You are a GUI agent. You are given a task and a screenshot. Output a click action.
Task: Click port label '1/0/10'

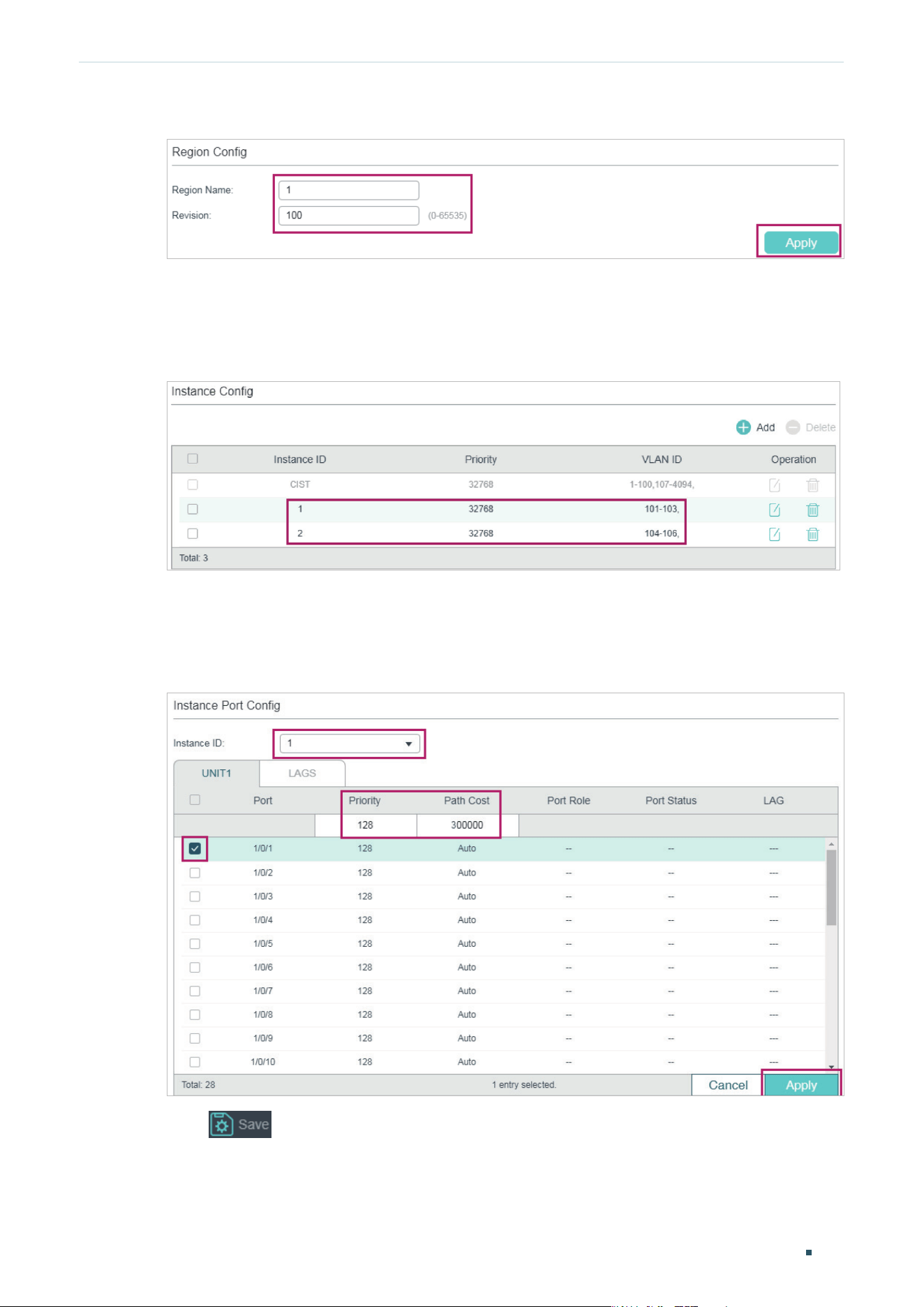pos(263,1062)
